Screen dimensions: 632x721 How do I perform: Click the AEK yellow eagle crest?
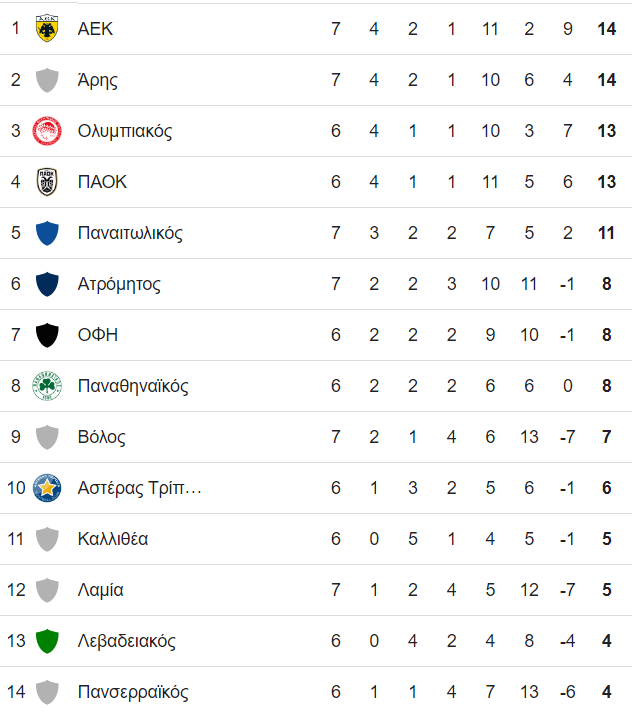[x=47, y=29]
